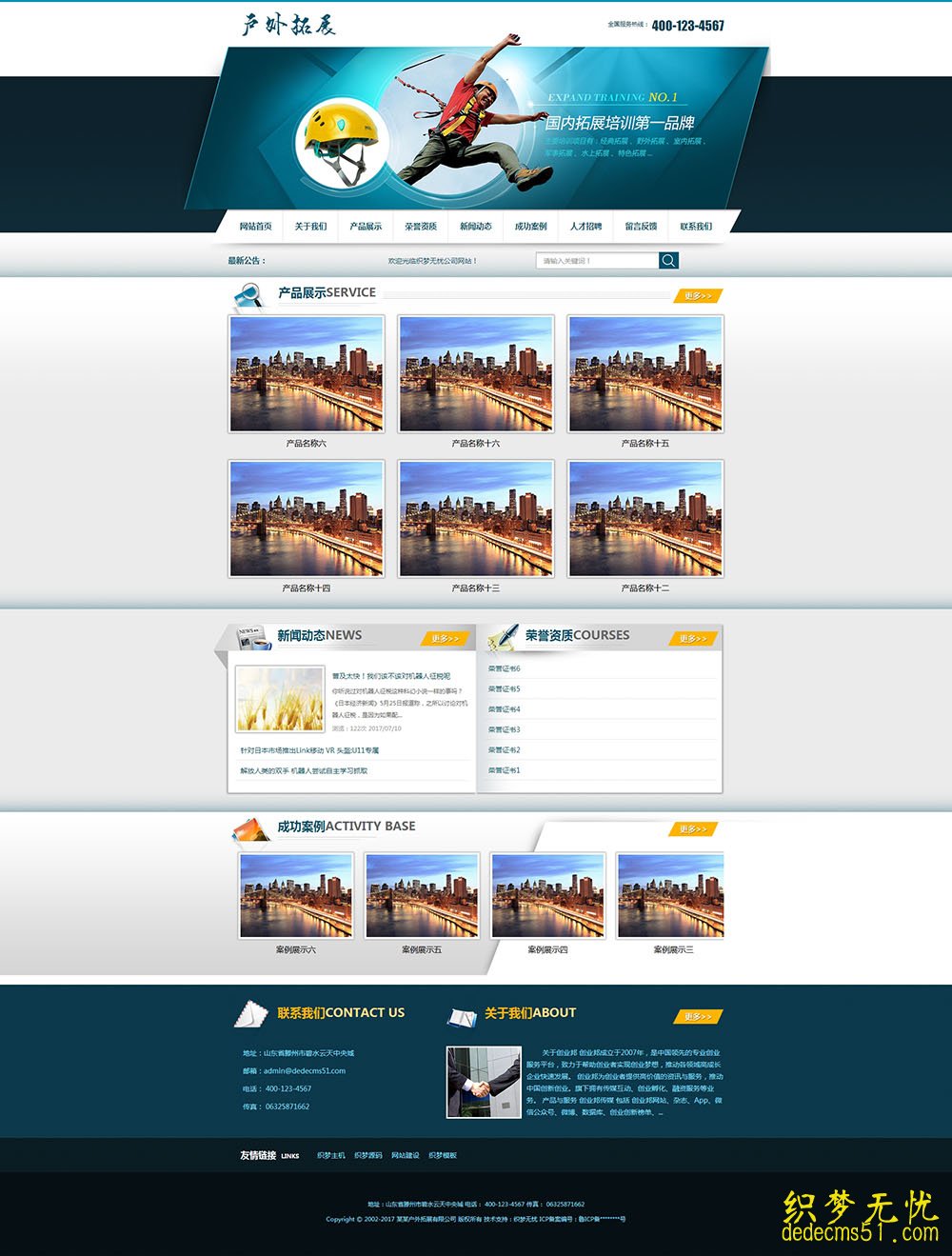
Task: Open case thumbnail 案例展示五
Action: [x=422, y=895]
